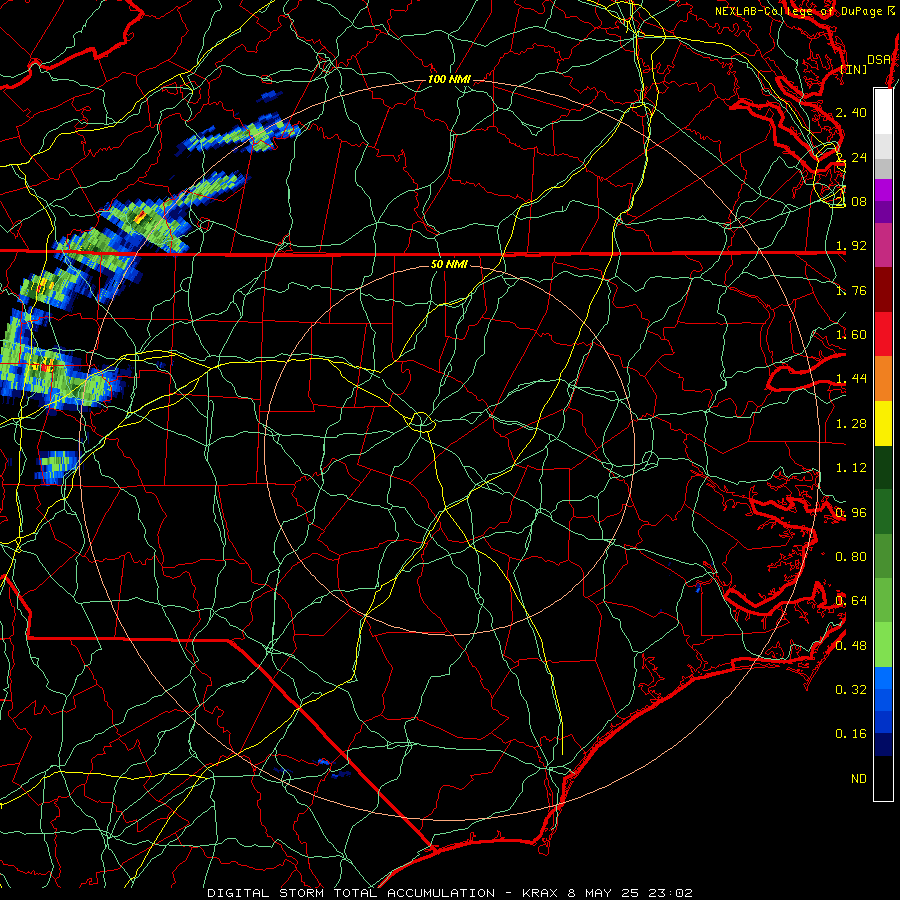
Task: Click the orange swatch in the color scale
Action: tap(883, 379)
